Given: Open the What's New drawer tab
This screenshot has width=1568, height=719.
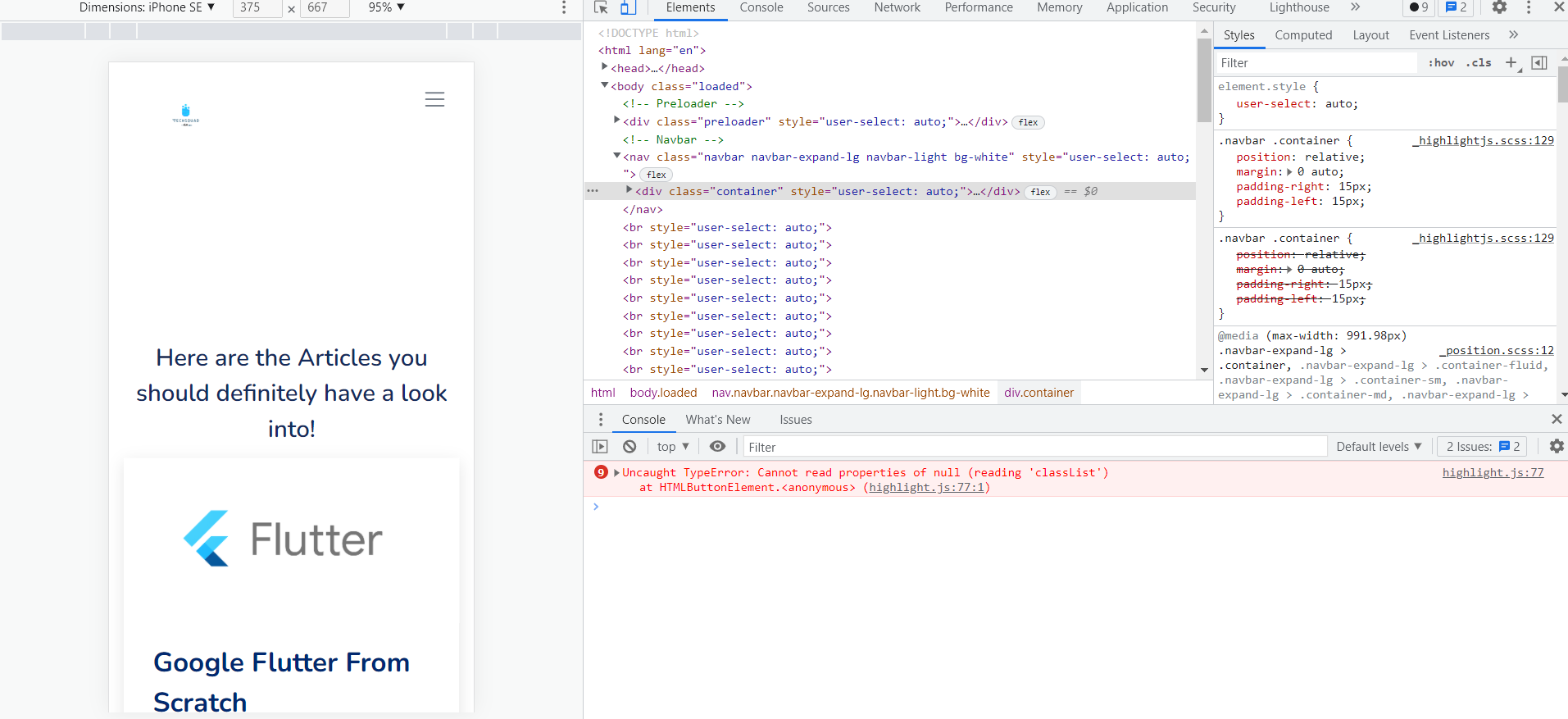Looking at the screenshot, I should tap(718, 420).
